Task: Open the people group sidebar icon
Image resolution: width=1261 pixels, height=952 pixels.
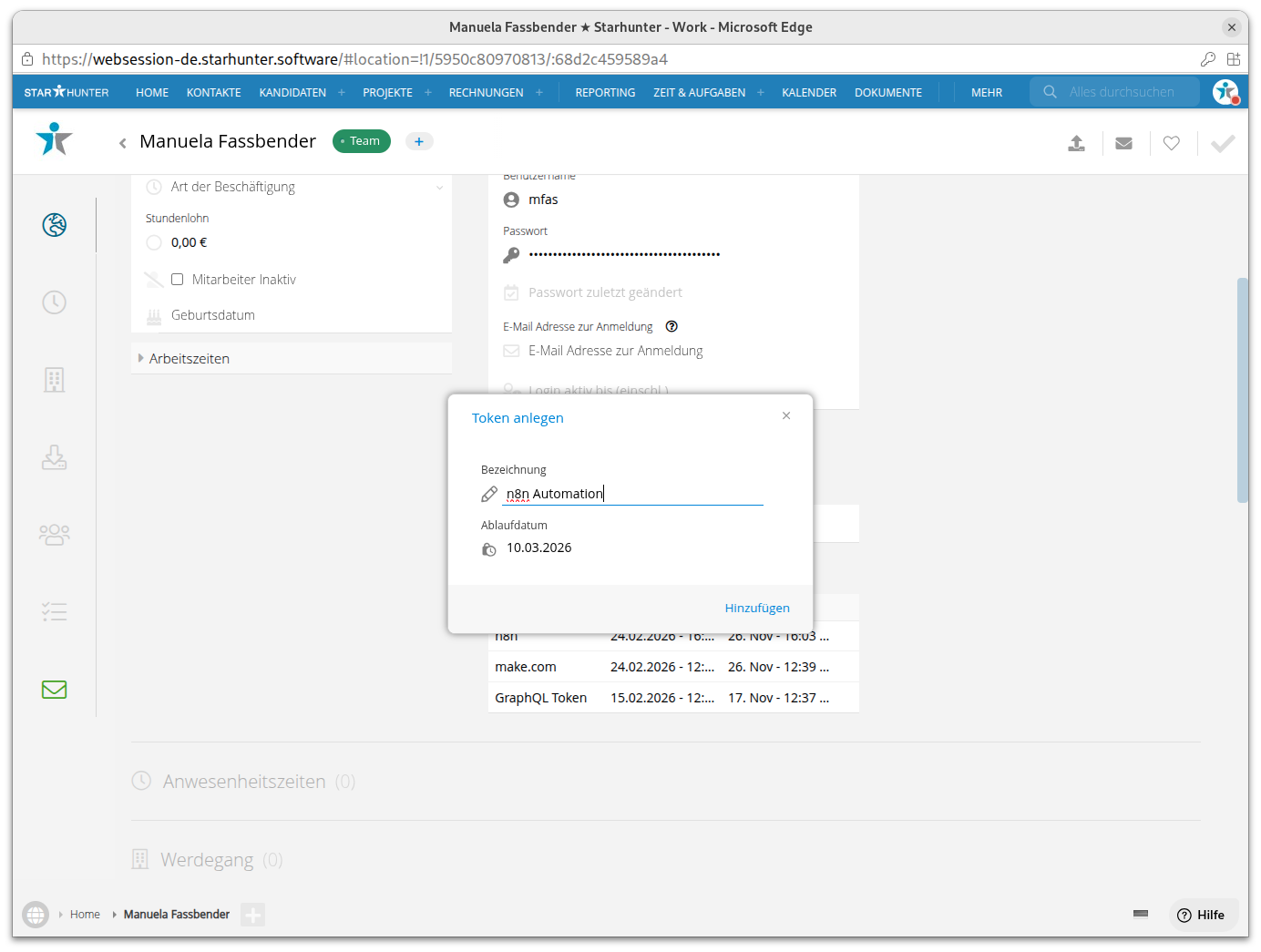Action: [x=55, y=535]
